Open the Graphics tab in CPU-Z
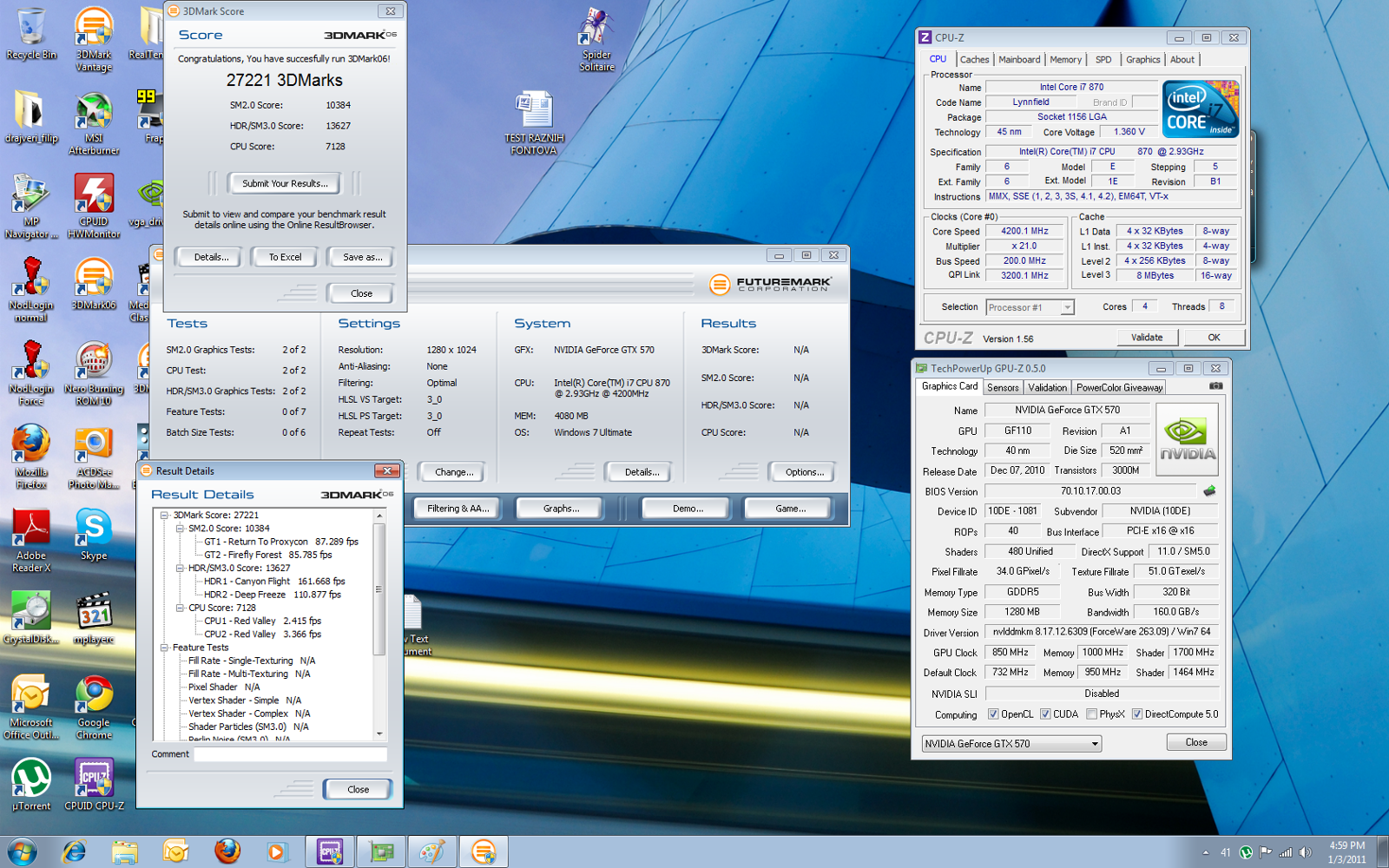This screenshot has width=1389, height=868. pos(1142,60)
